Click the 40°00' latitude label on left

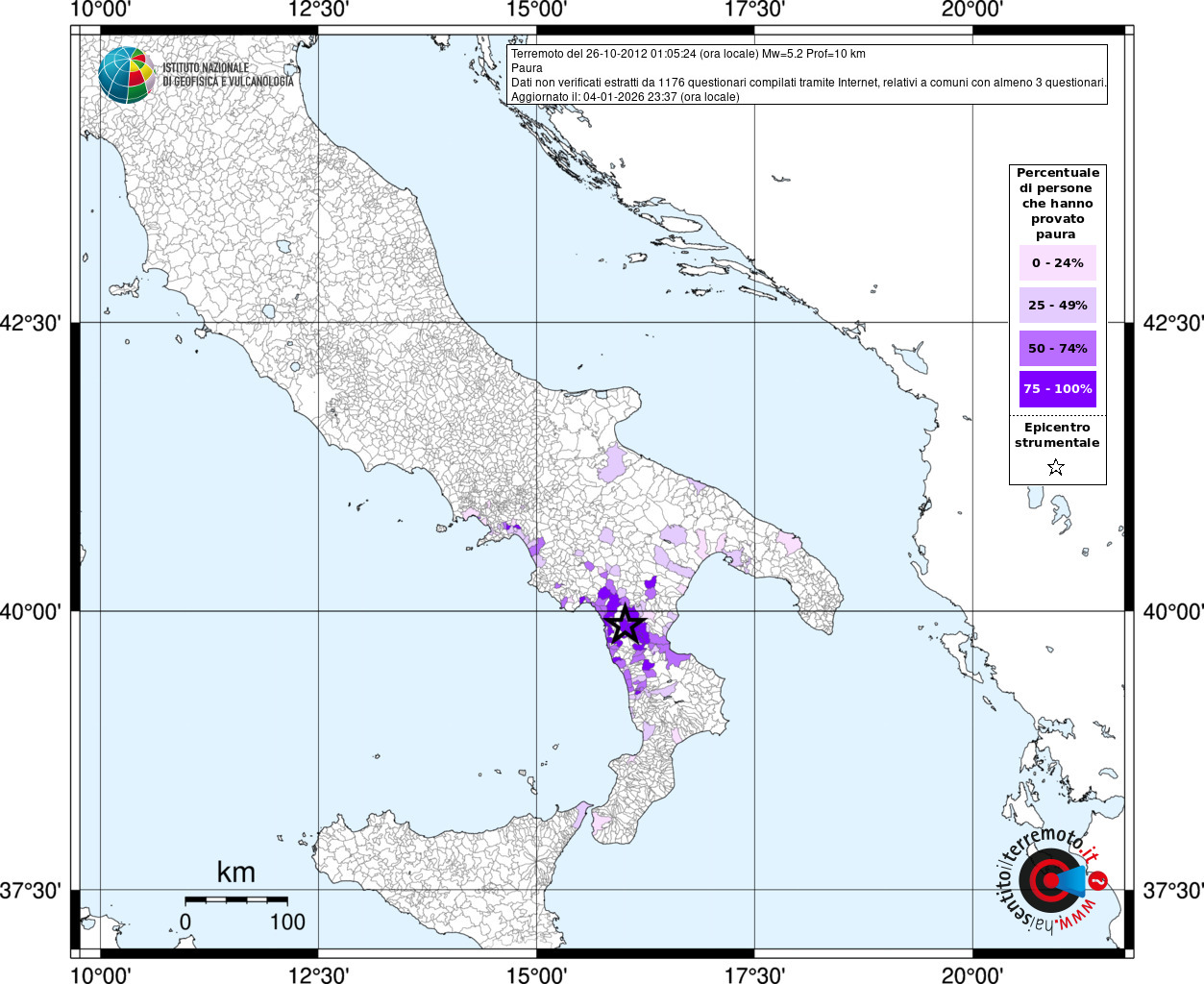coord(31,611)
